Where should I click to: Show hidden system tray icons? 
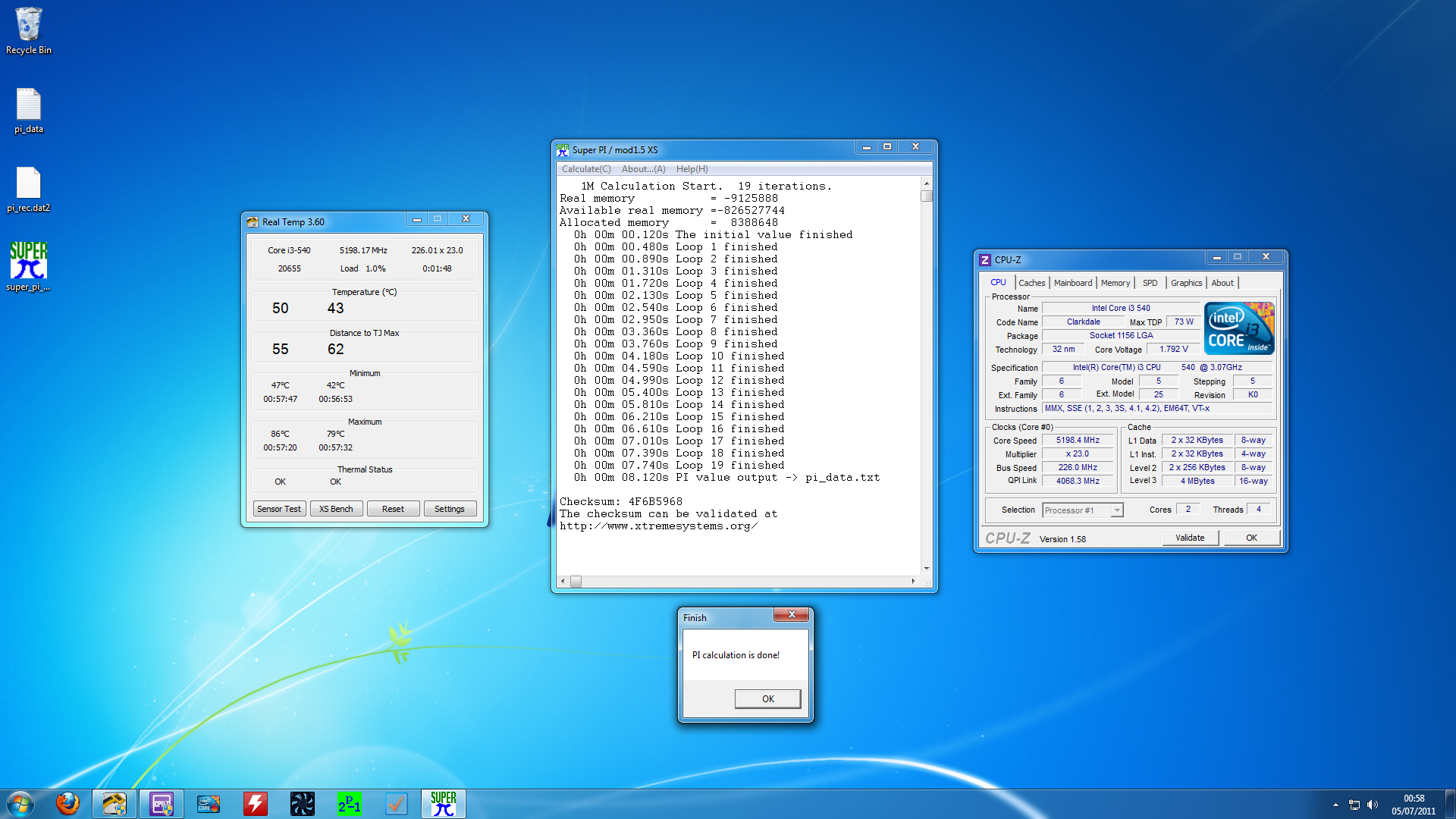[1335, 805]
